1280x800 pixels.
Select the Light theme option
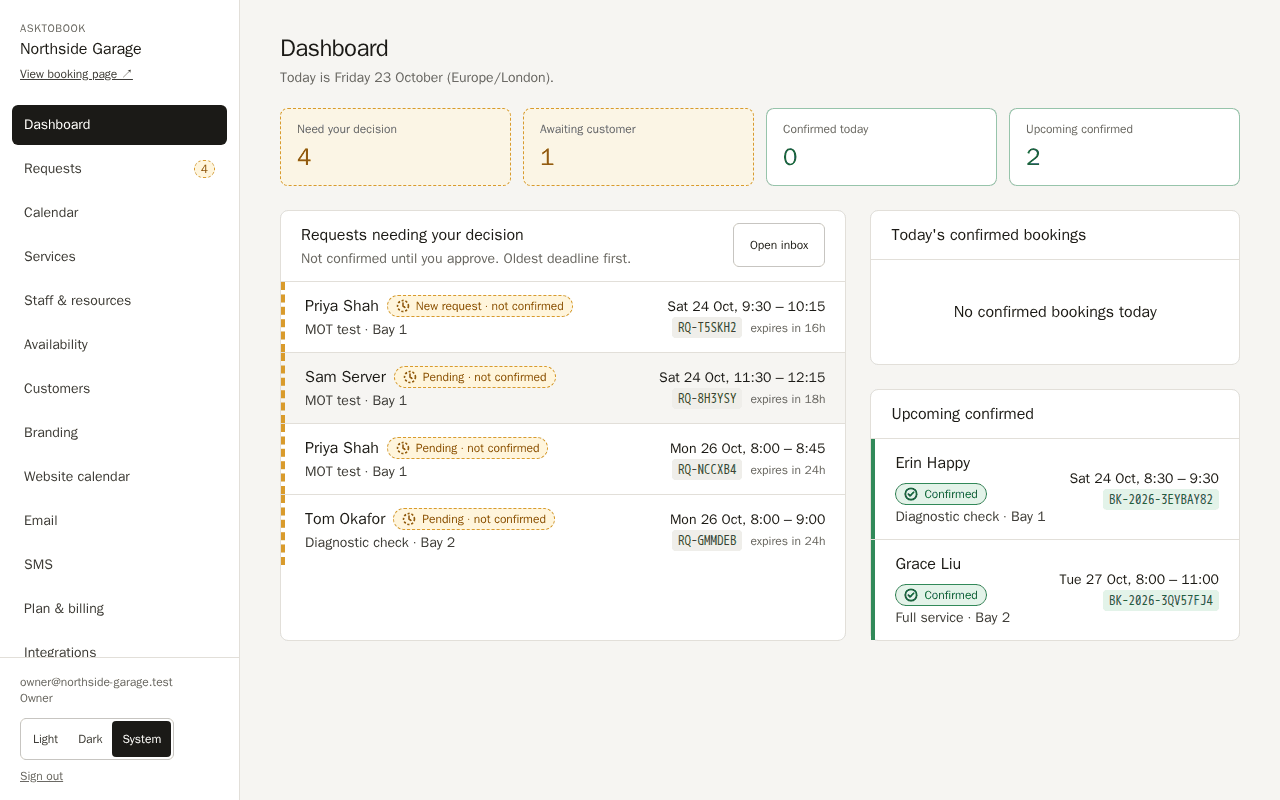pyautogui.click(x=45, y=739)
